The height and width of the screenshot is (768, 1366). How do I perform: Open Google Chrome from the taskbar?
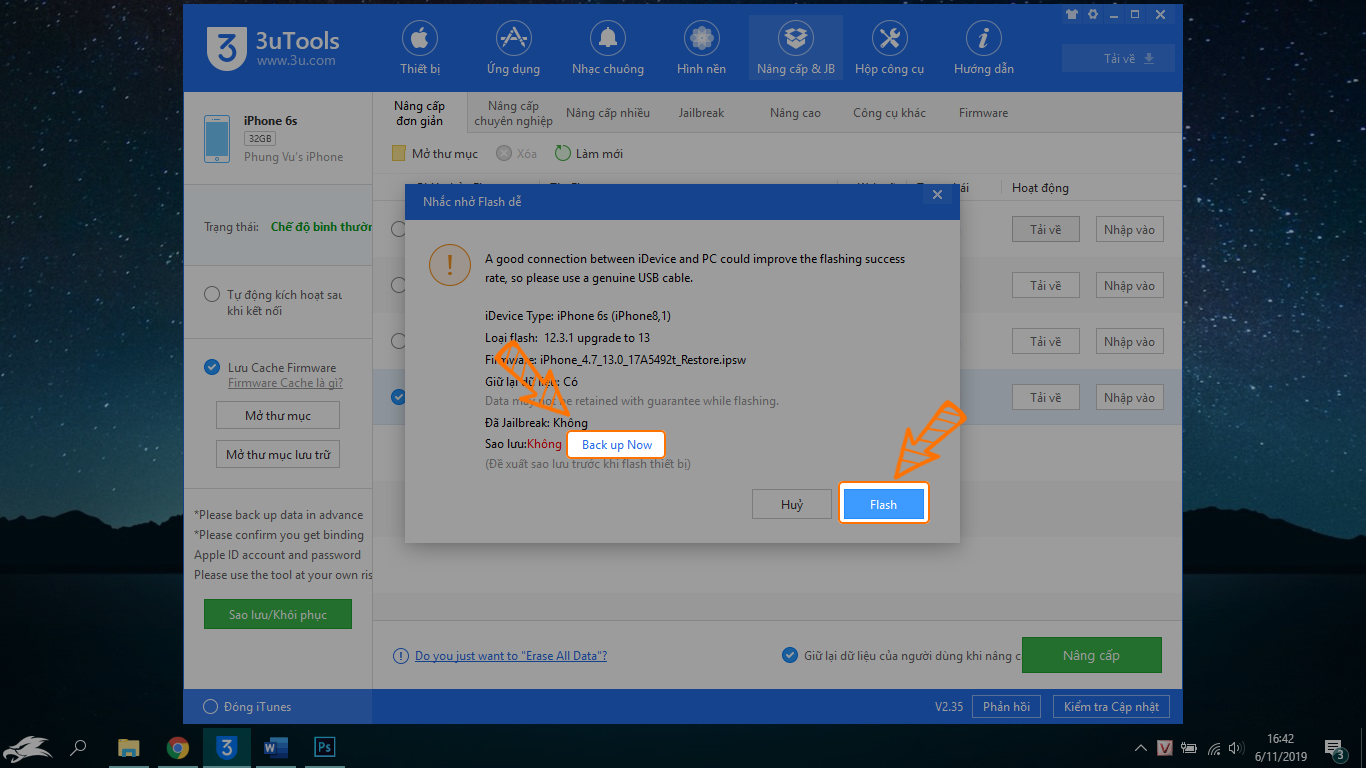178,747
